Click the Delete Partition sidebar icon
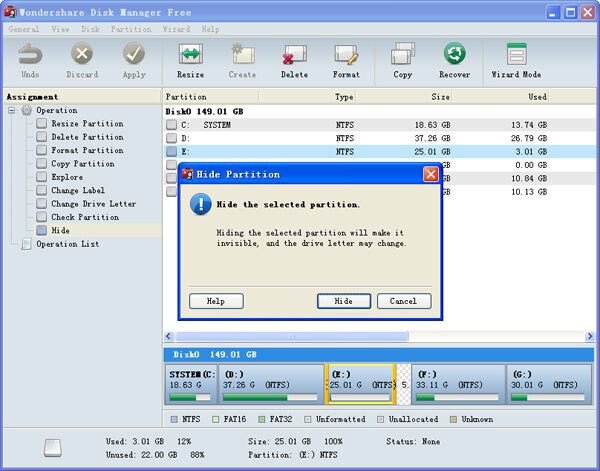 [x=41, y=137]
